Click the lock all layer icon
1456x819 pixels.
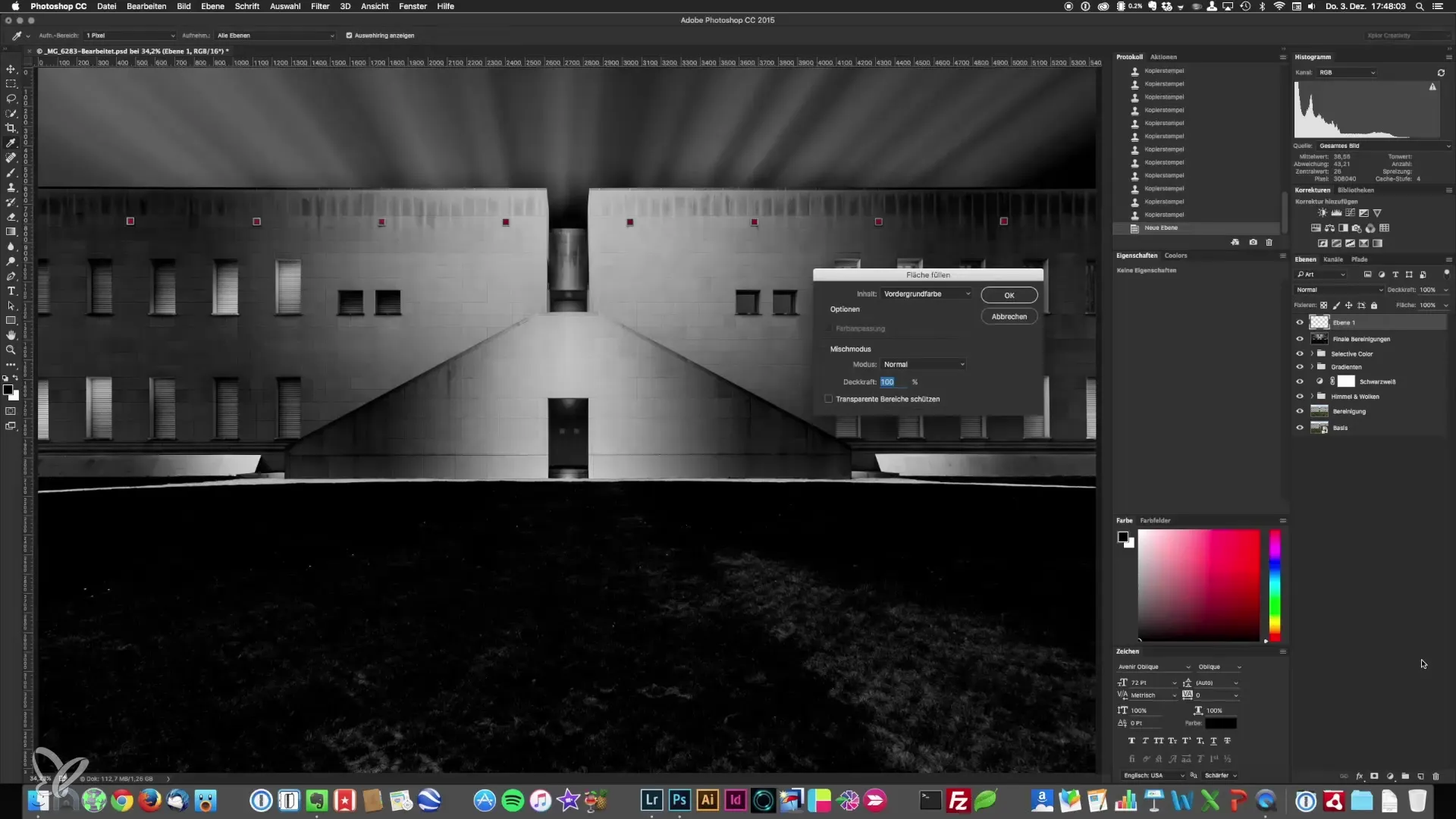(x=1374, y=306)
